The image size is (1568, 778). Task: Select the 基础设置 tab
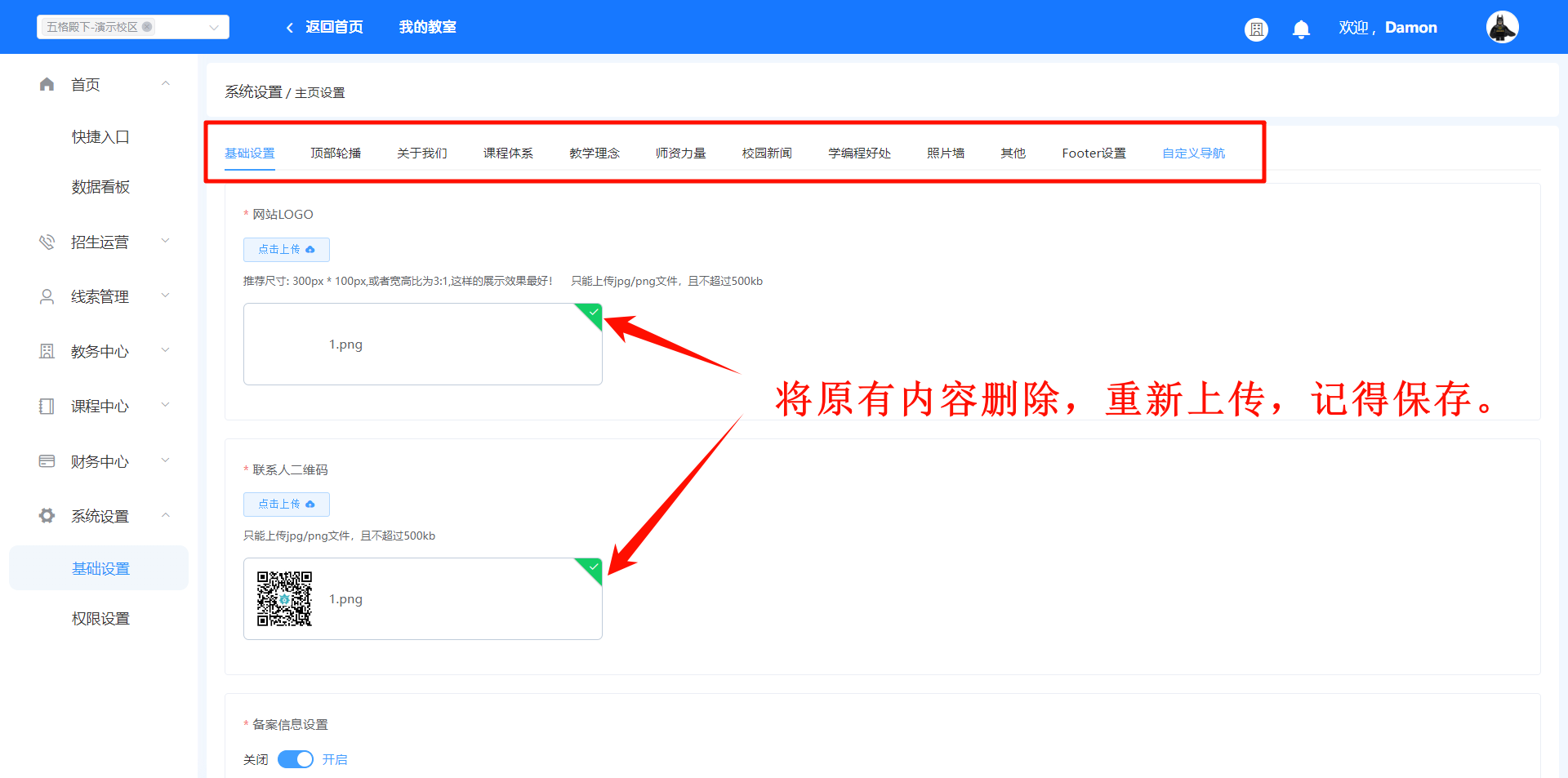[250, 153]
